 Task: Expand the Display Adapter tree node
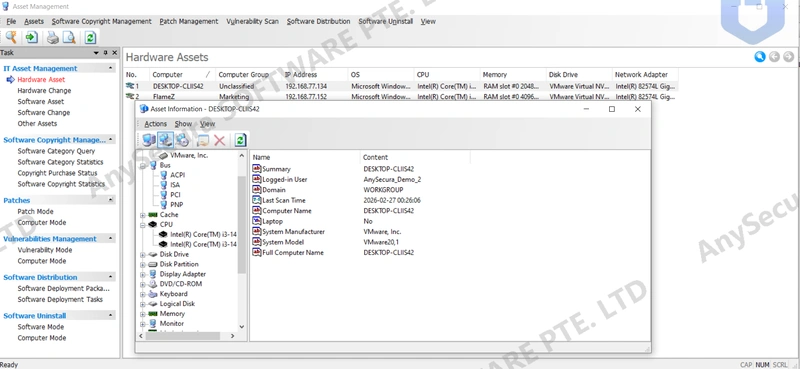(143, 274)
